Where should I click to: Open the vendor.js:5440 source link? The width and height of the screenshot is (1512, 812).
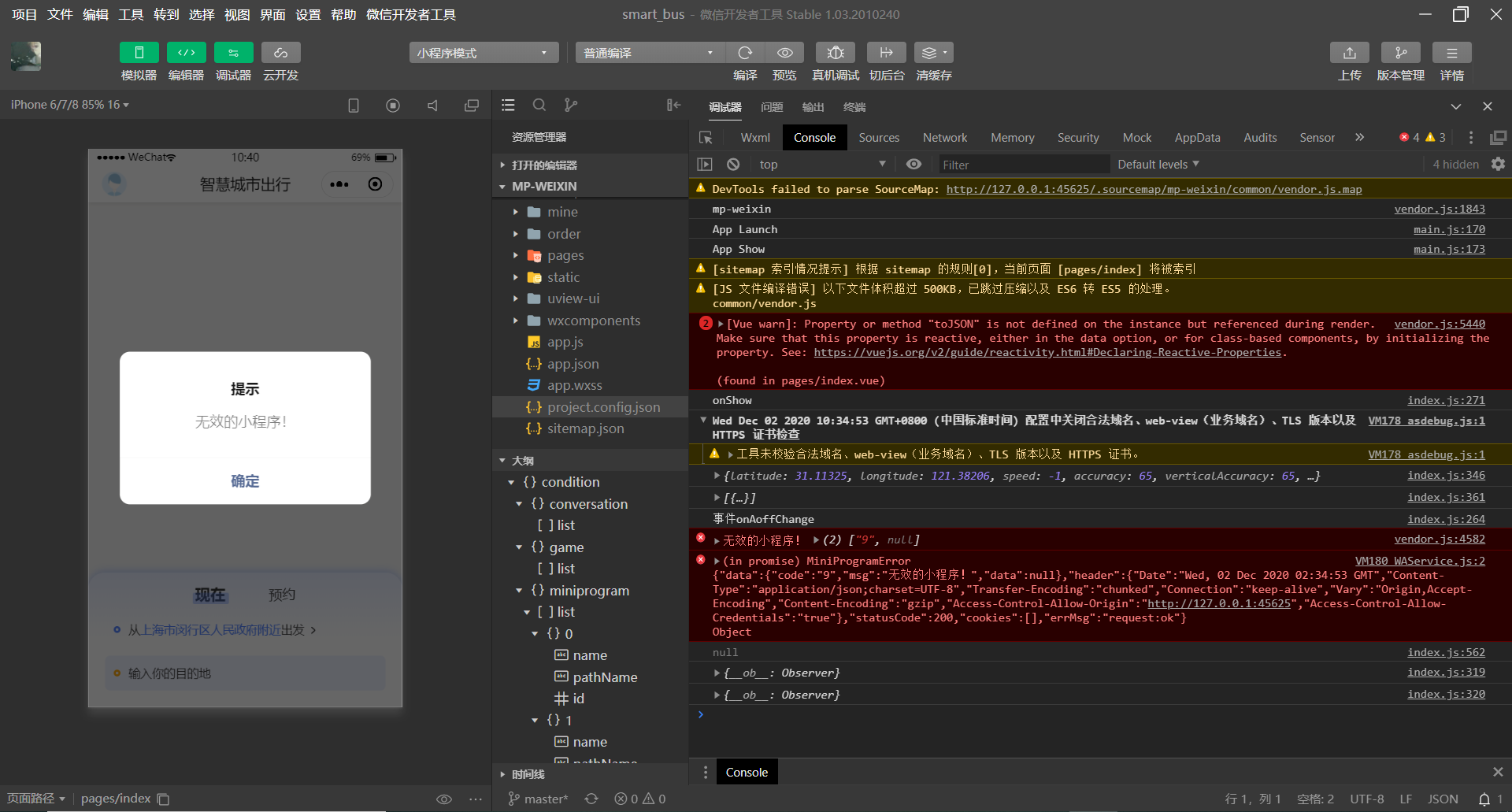click(1440, 324)
